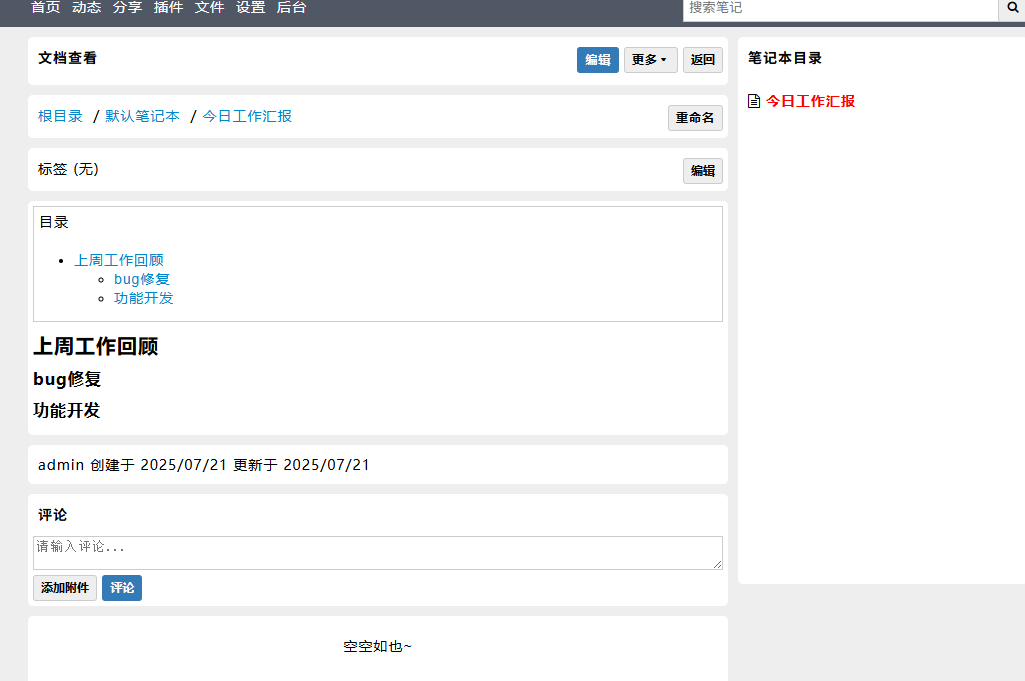
Task: Open the 插件 menu item
Action: point(168,8)
